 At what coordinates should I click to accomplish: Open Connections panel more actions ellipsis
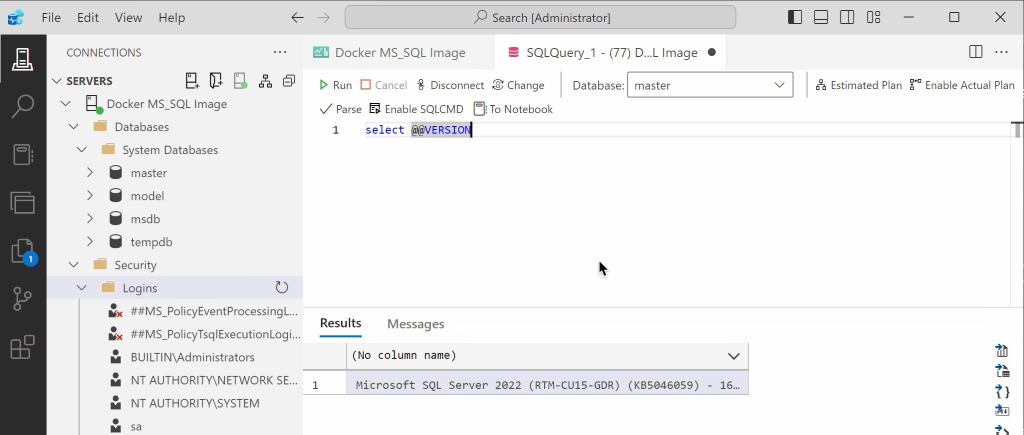tap(280, 52)
